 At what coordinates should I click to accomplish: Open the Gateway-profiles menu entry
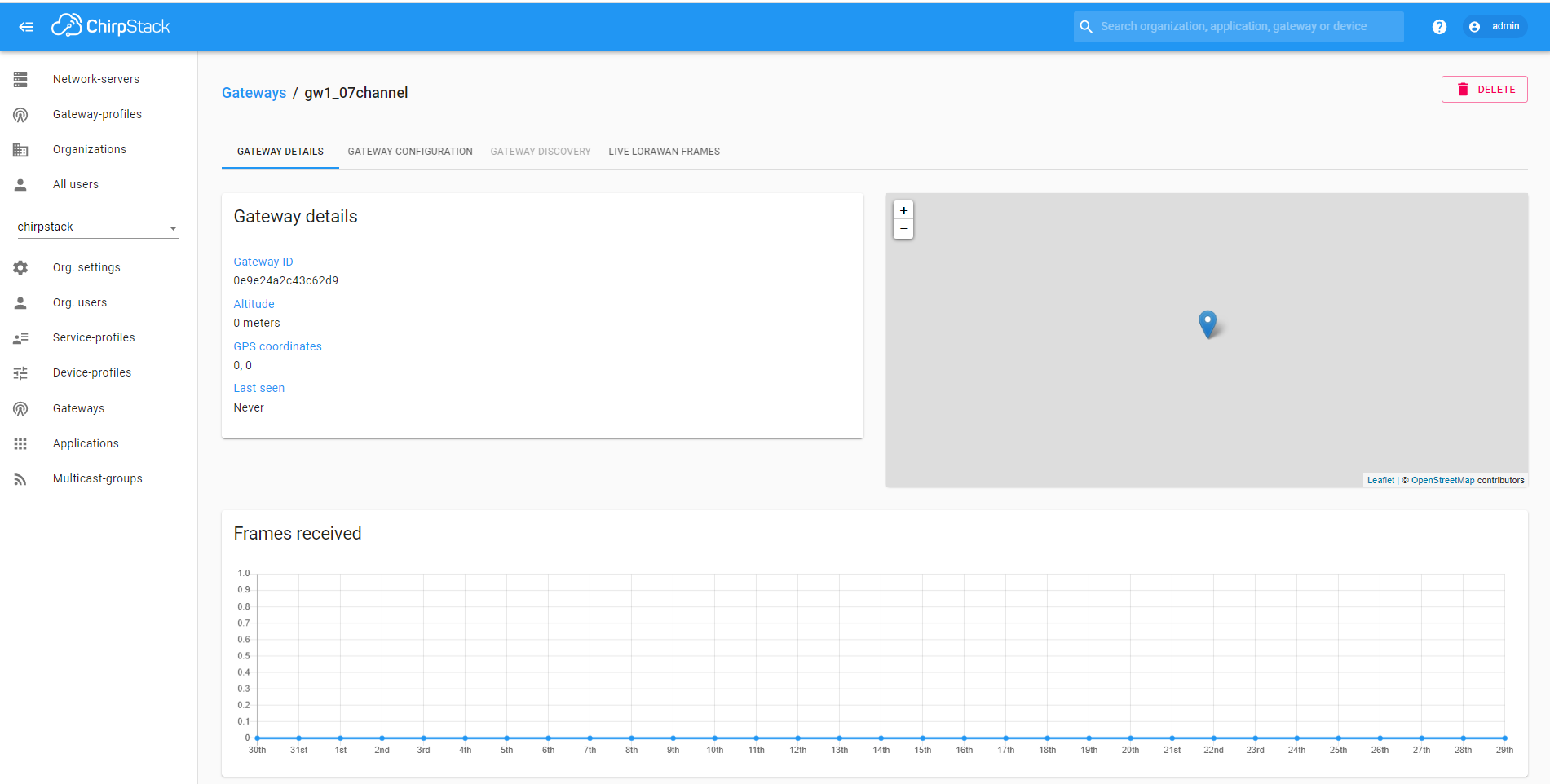tap(97, 114)
